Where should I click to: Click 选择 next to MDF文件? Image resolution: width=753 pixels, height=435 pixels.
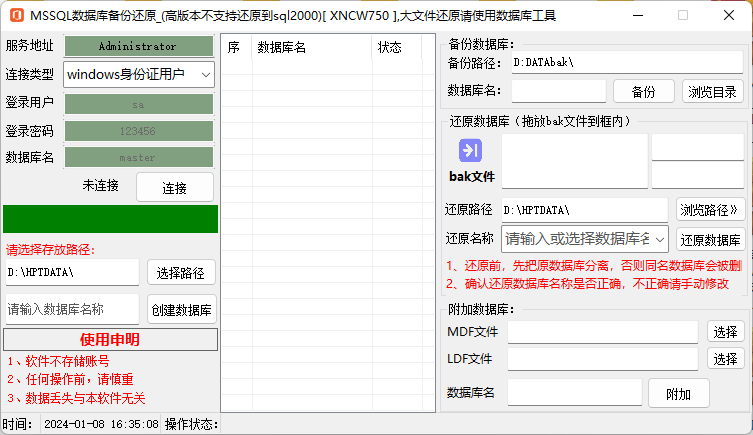tap(725, 331)
